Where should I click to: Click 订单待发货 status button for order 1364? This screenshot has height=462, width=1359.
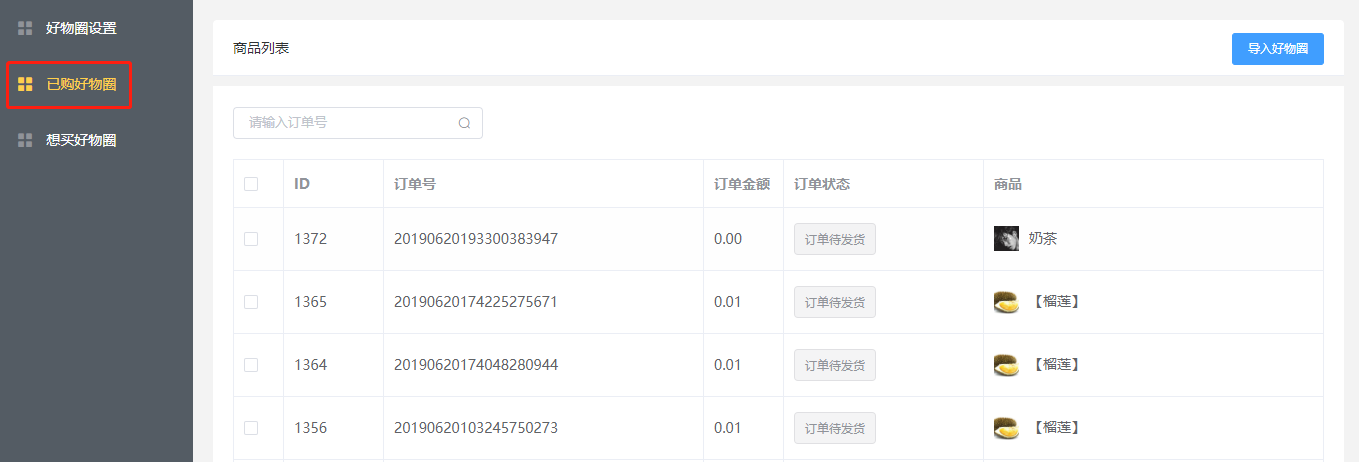pos(834,365)
